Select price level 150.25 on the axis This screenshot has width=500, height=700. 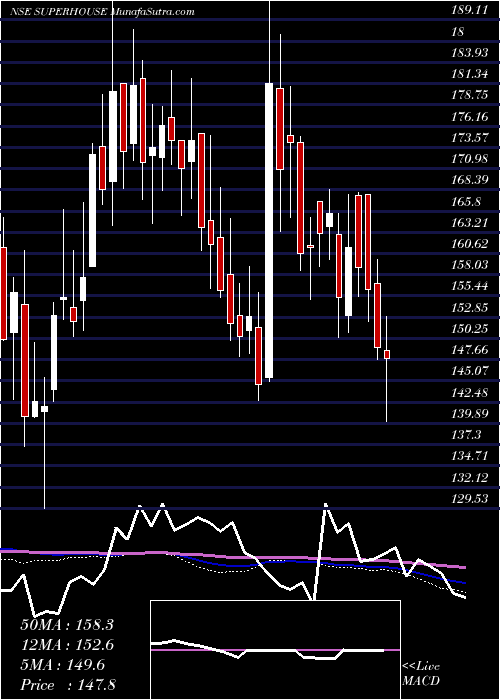469,329
